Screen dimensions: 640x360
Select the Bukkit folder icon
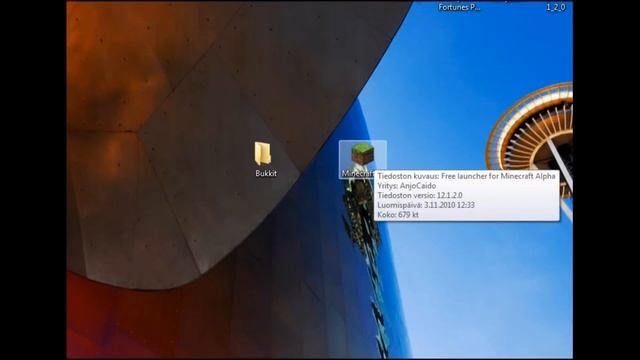(x=263, y=153)
